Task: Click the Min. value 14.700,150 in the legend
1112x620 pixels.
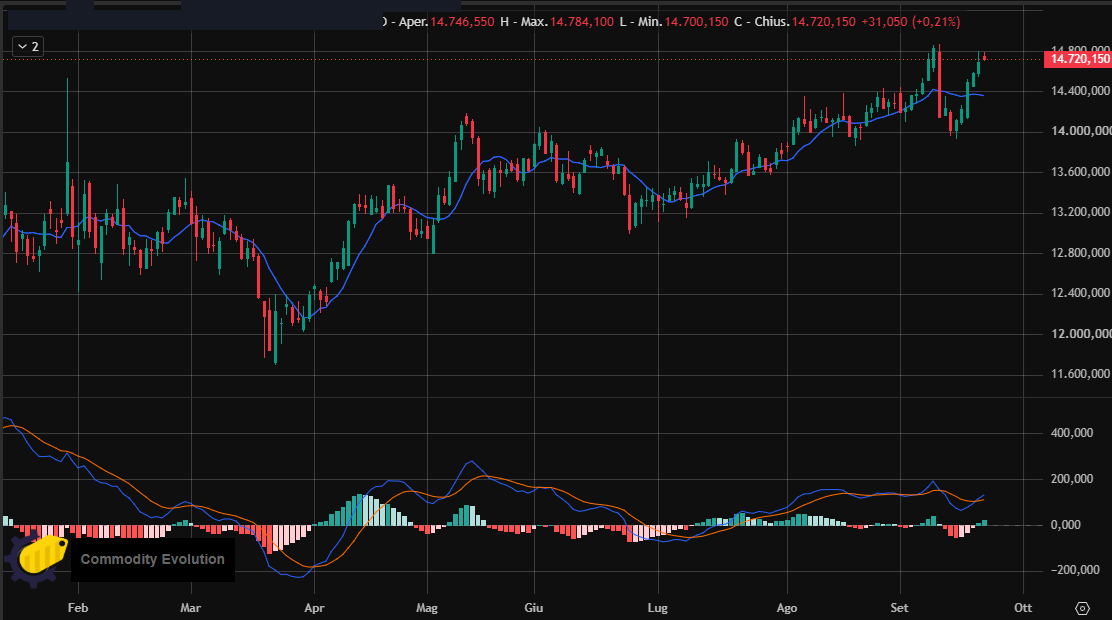Action: (x=696, y=22)
